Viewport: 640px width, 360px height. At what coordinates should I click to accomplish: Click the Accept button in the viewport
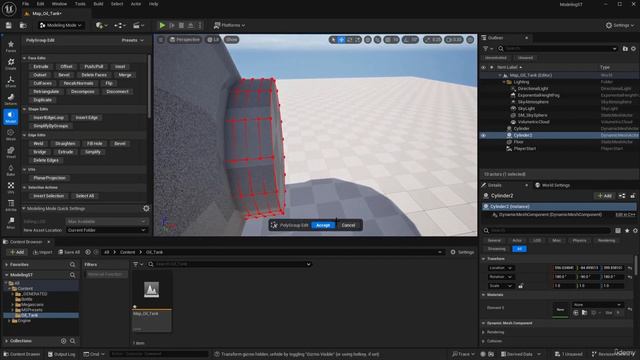pos(323,225)
